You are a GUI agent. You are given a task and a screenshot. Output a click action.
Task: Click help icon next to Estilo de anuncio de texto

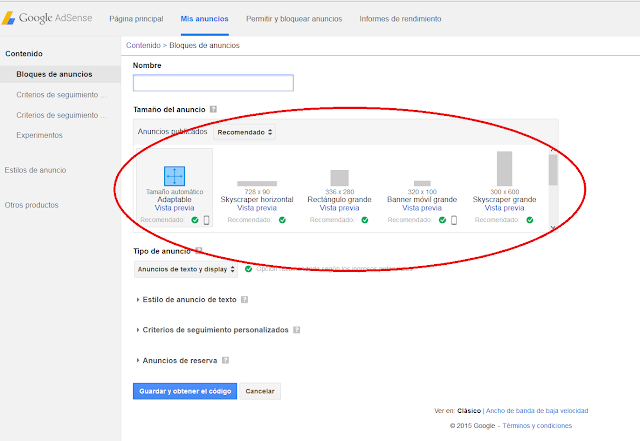coord(244,299)
